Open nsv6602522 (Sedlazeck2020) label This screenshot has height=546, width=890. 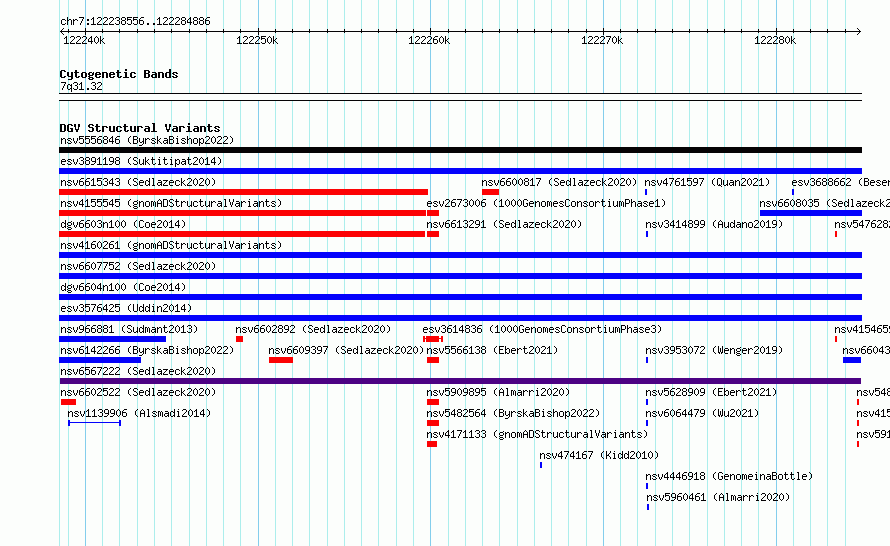138,392
